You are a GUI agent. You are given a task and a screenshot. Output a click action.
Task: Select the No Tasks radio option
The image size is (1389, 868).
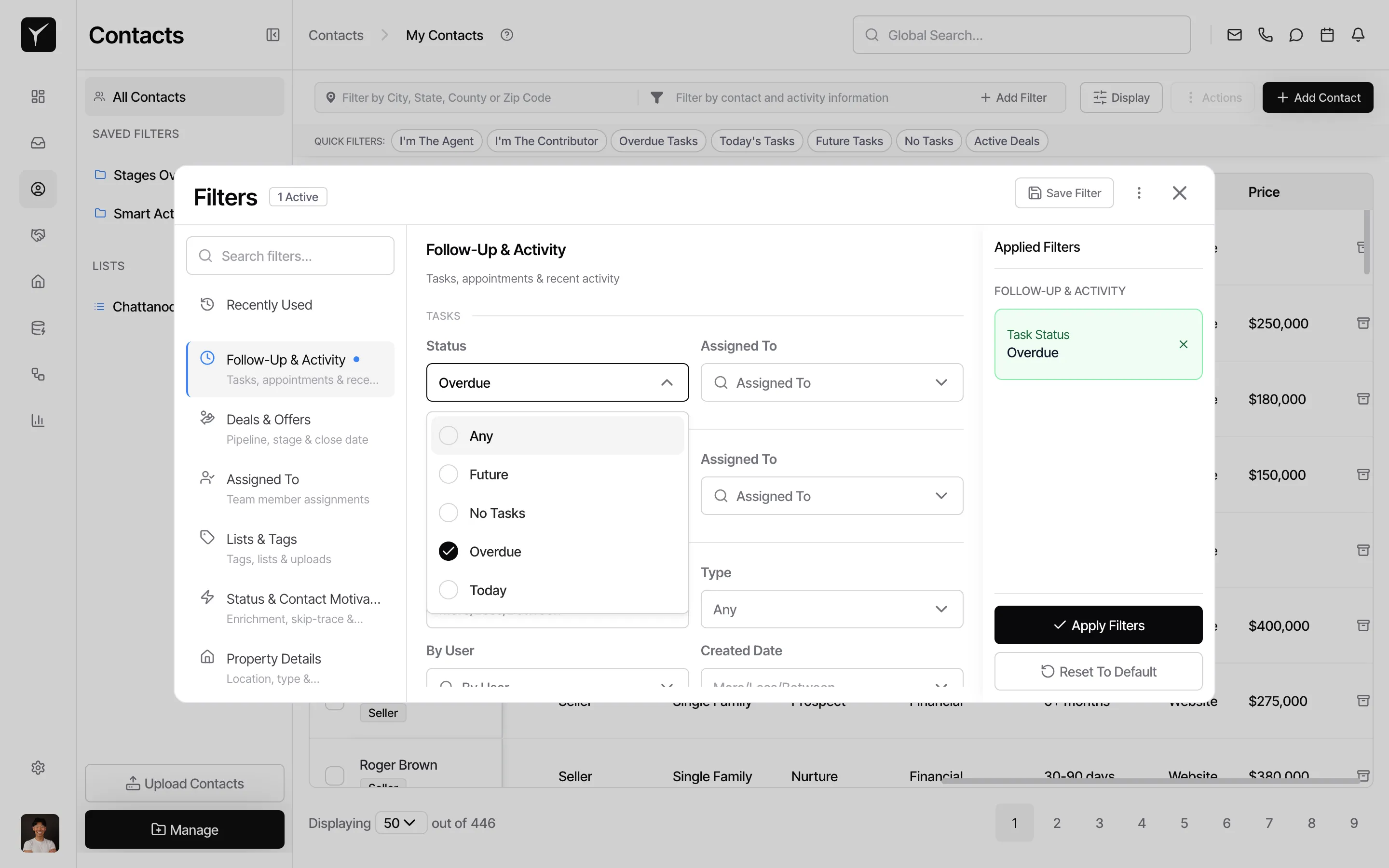(448, 512)
